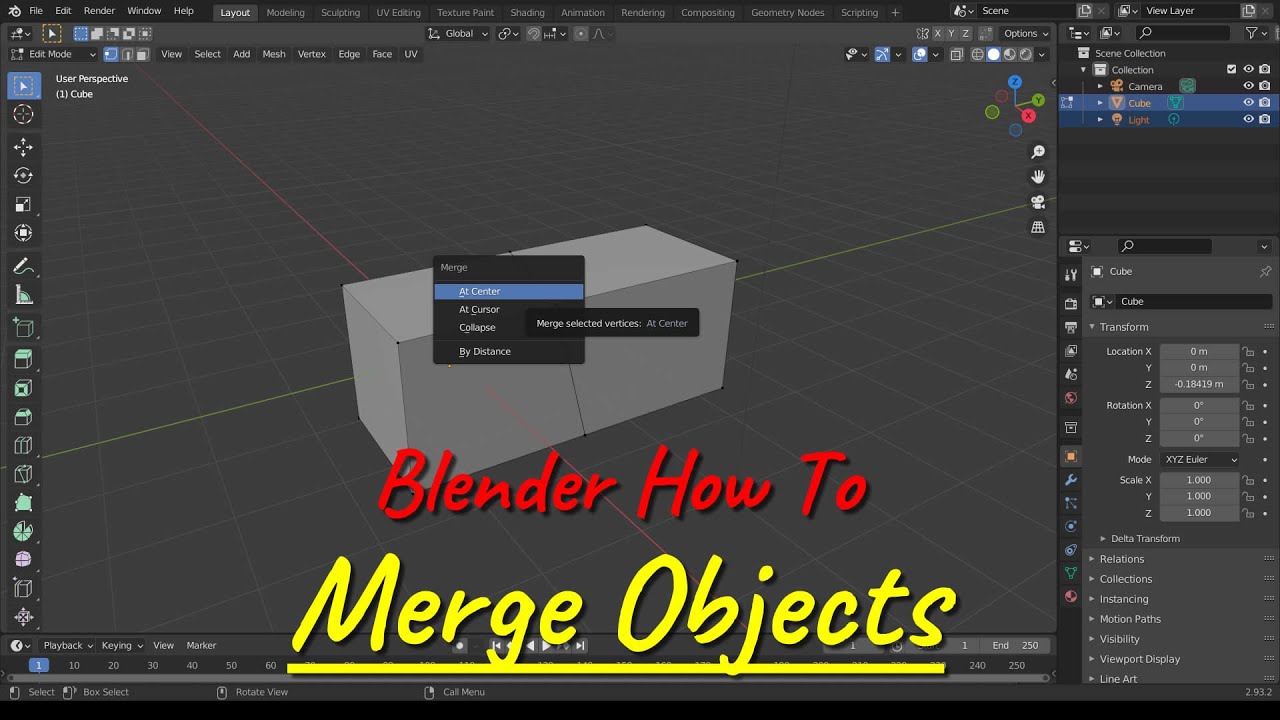The width and height of the screenshot is (1280, 720).
Task: Activate the Annotate pencil tool
Action: [23, 267]
